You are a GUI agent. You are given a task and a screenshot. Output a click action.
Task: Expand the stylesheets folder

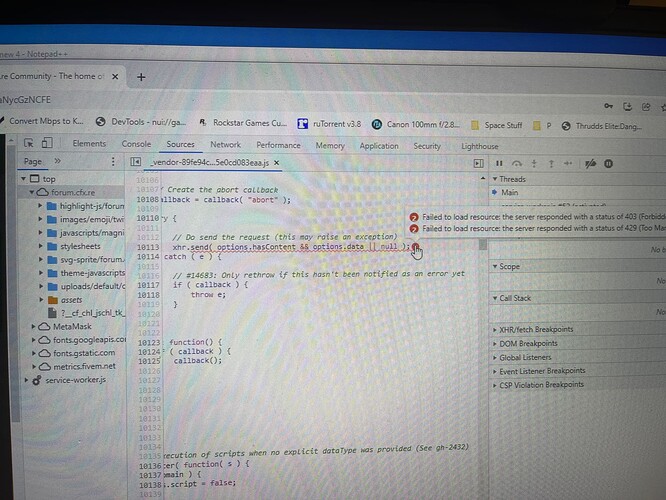tap(40, 246)
